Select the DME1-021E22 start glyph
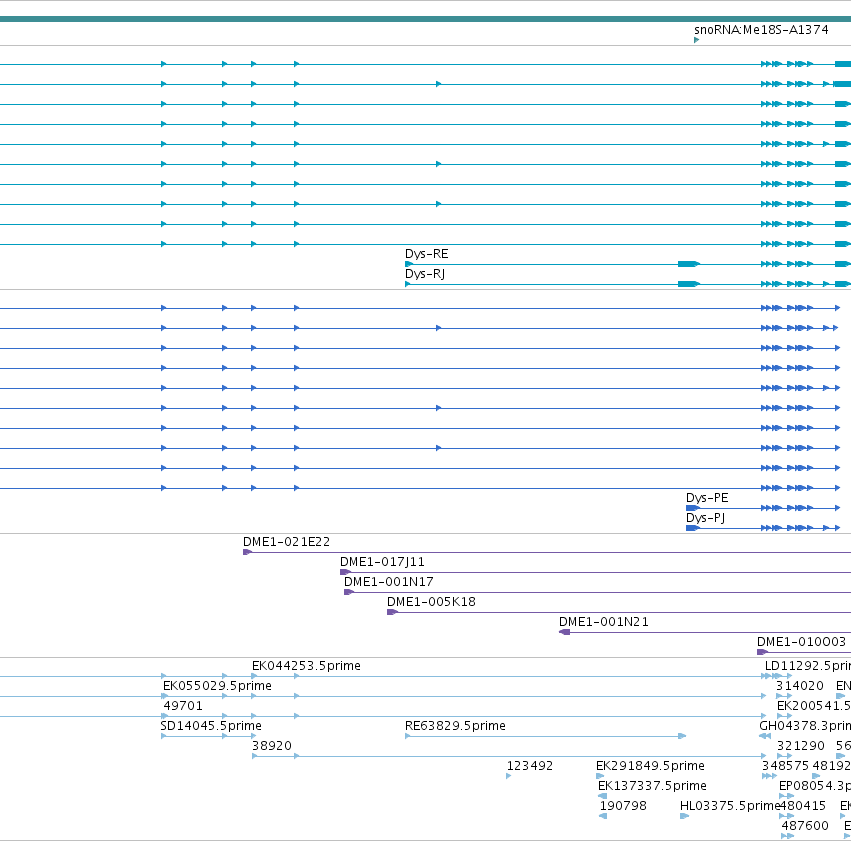The height and width of the screenshot is (841, 851). [x=247, y=552]
